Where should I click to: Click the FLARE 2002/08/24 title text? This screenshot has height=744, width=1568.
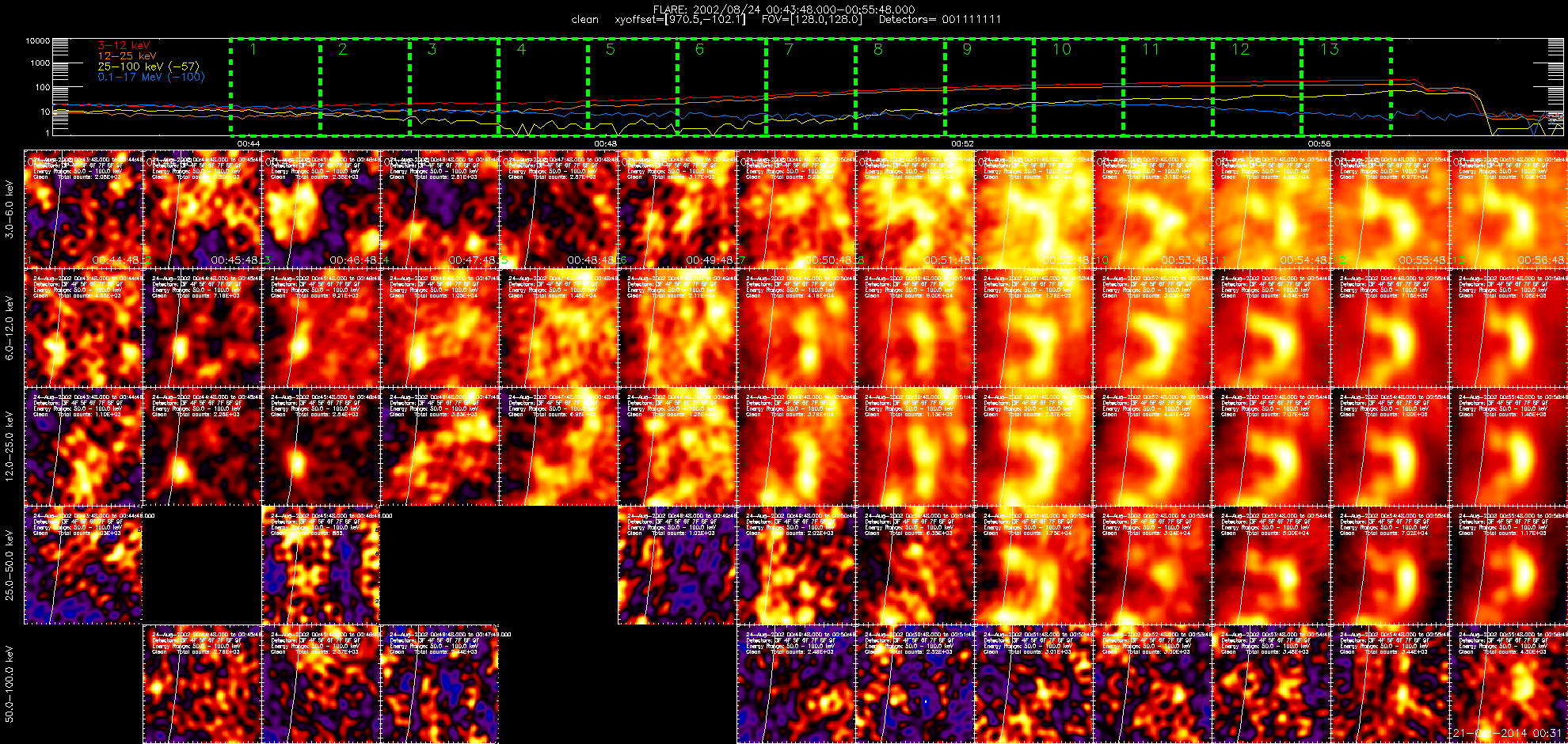[784, 9]
